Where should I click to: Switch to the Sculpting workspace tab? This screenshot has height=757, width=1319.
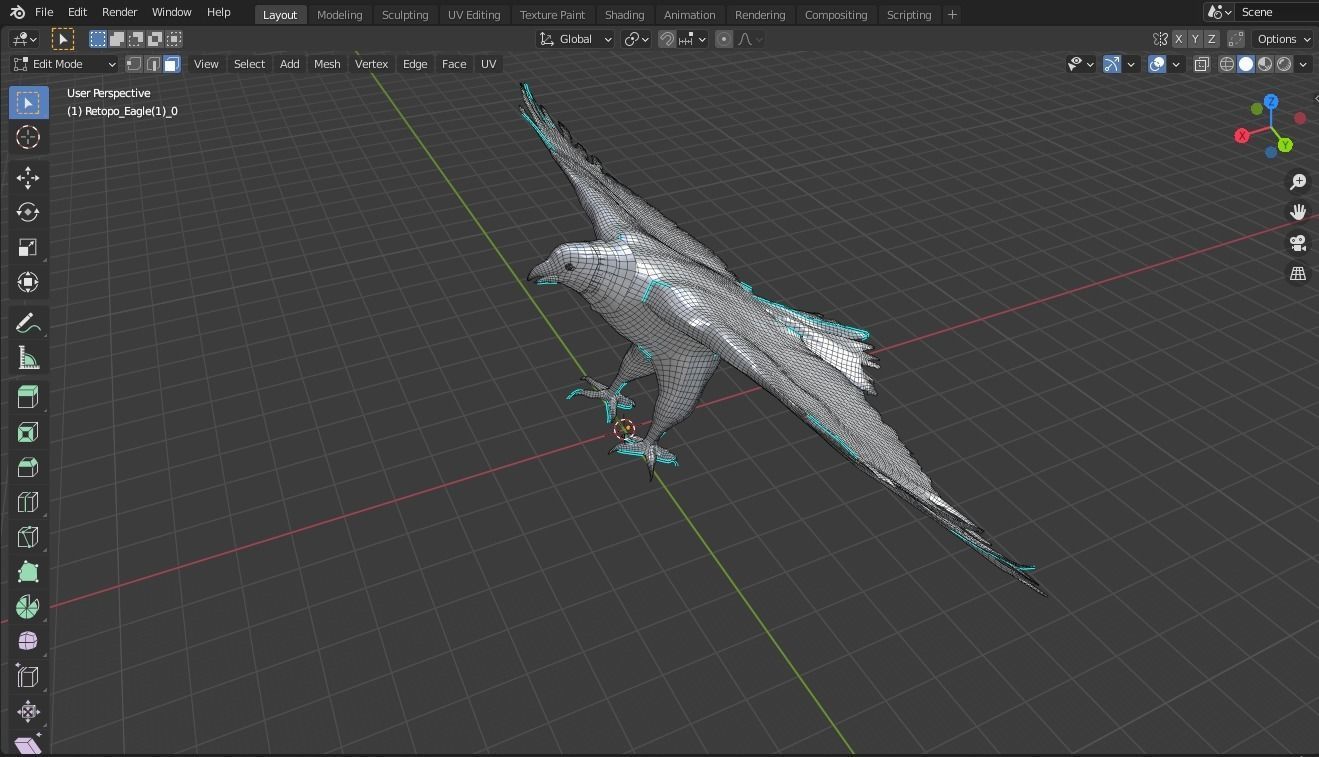tap(405, 14)
